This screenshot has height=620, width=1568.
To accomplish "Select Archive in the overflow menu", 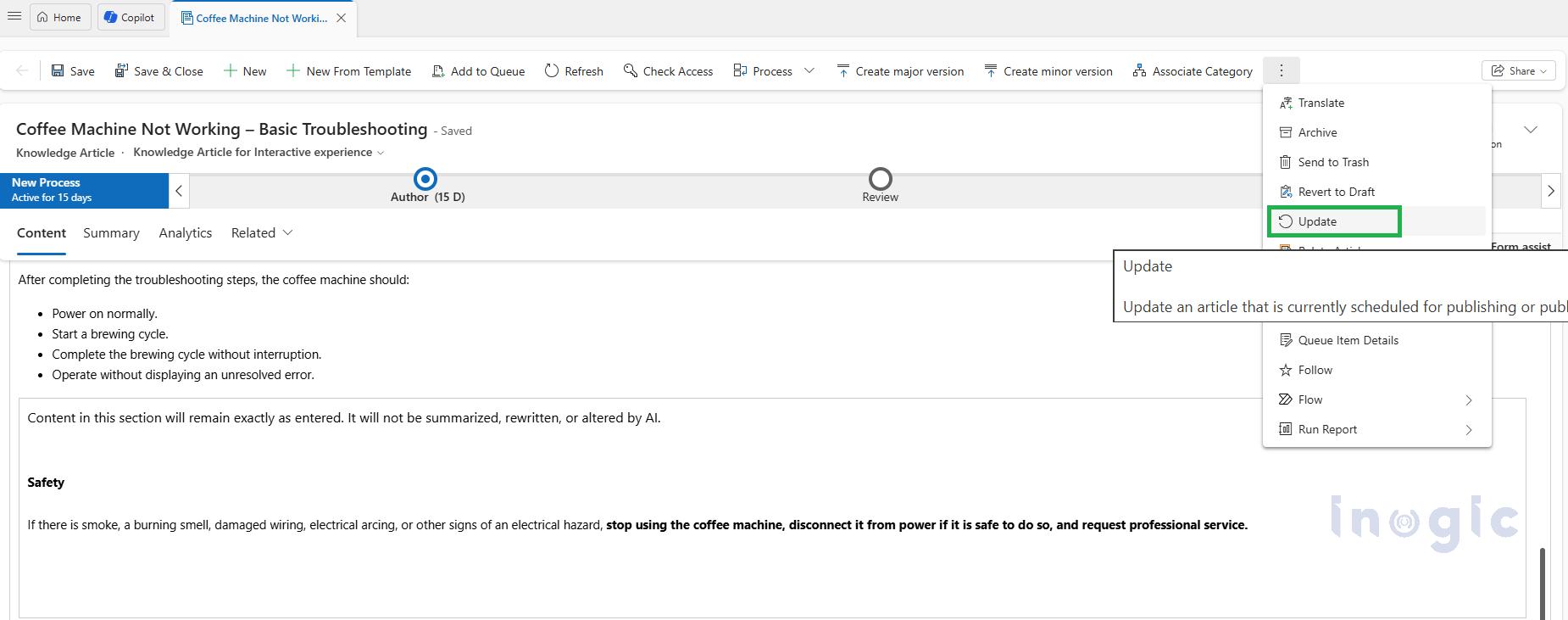I will coord(1376,132).
